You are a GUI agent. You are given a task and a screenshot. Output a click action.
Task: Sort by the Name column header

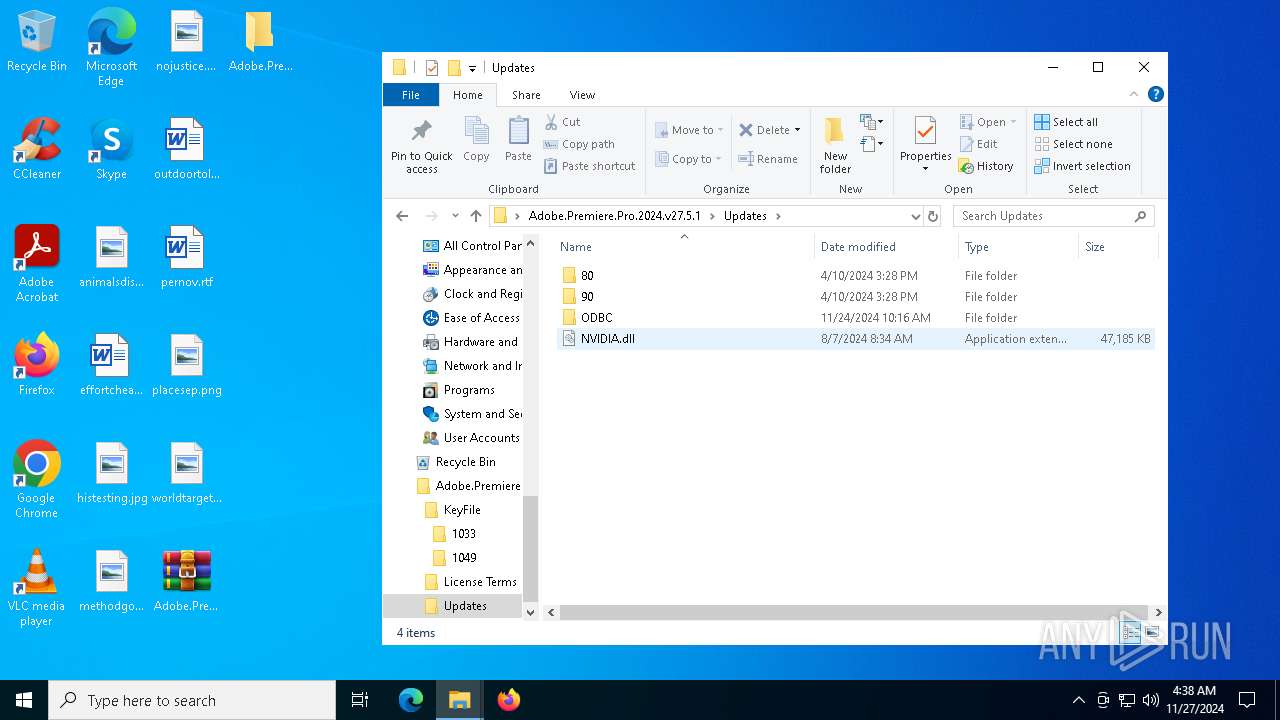click(x=684, y=247)
